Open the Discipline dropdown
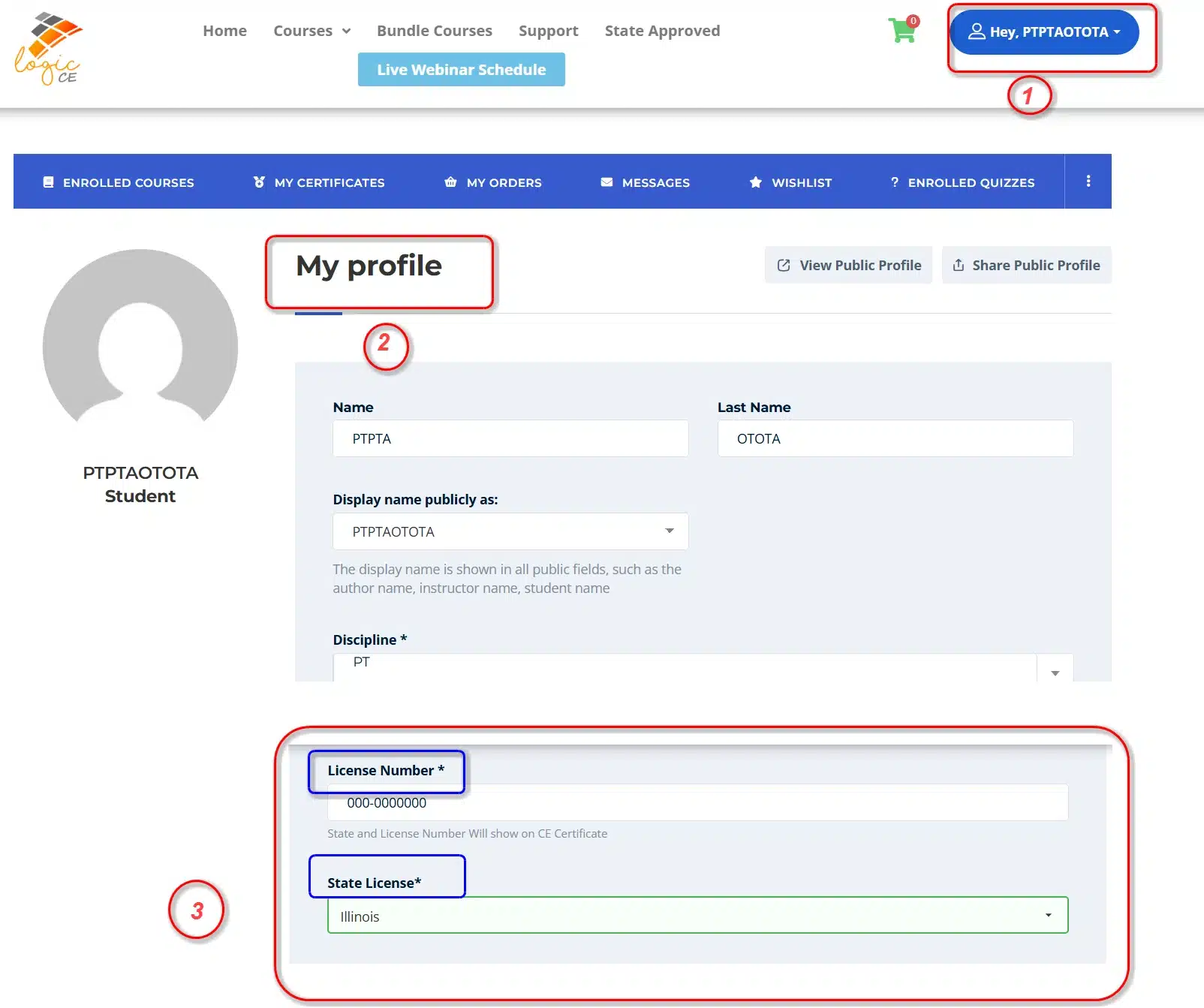The height and width of the screenshot is (1008, 1204). click(x=703, y=667)
